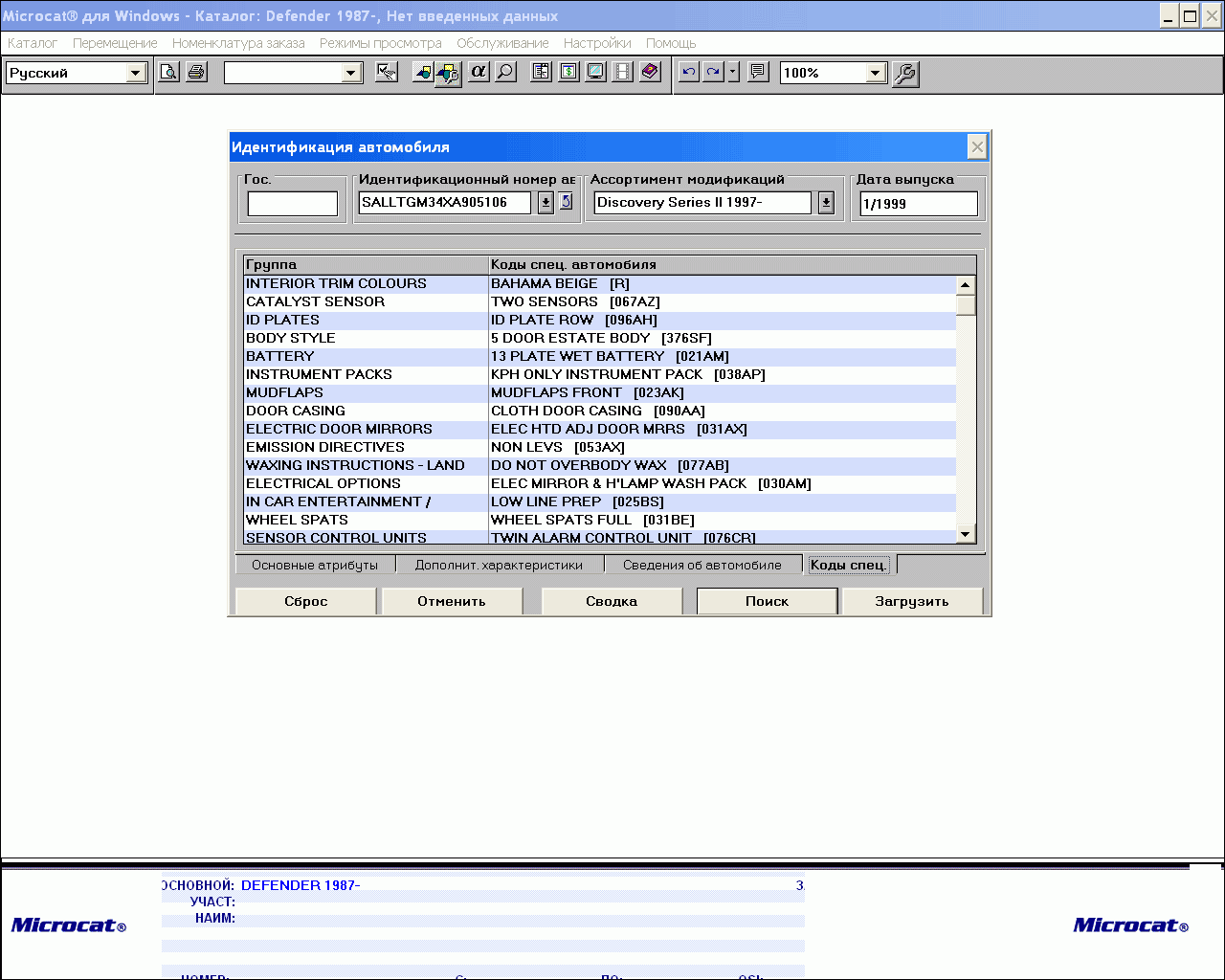
Task: Open the Настройки menu
Action: pyautogui.click(x=597, y=43)
